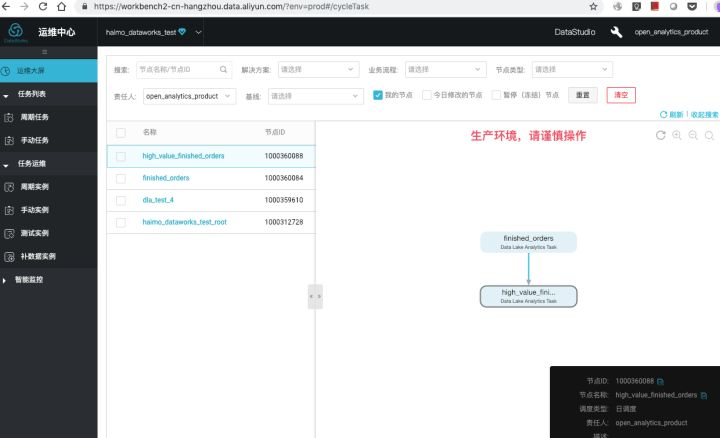
Task: Open the 业务流程 dropdown
Action: [x=445, y=69]
